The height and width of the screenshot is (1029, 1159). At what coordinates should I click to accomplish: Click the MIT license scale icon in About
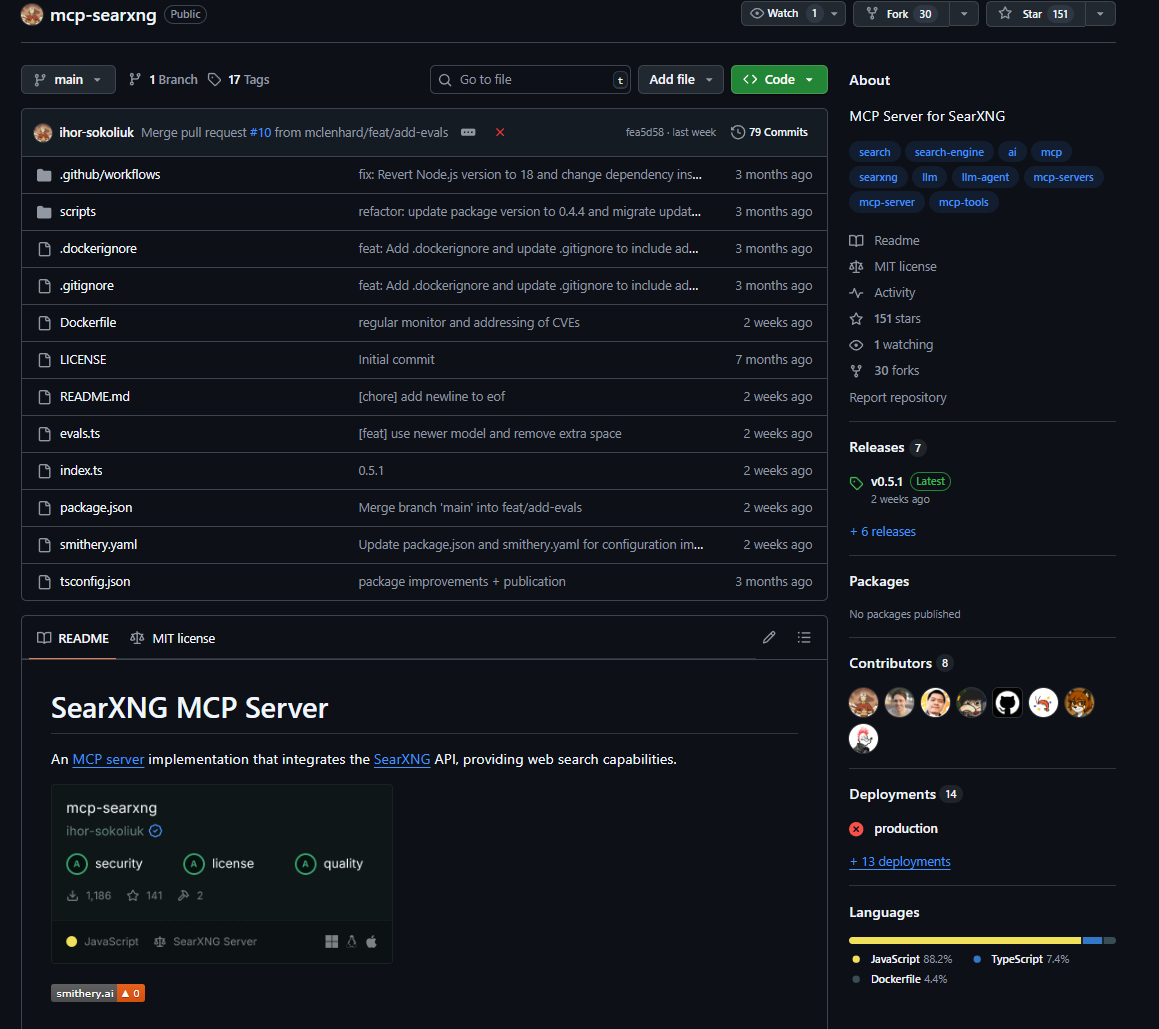[x=857, y=267]
